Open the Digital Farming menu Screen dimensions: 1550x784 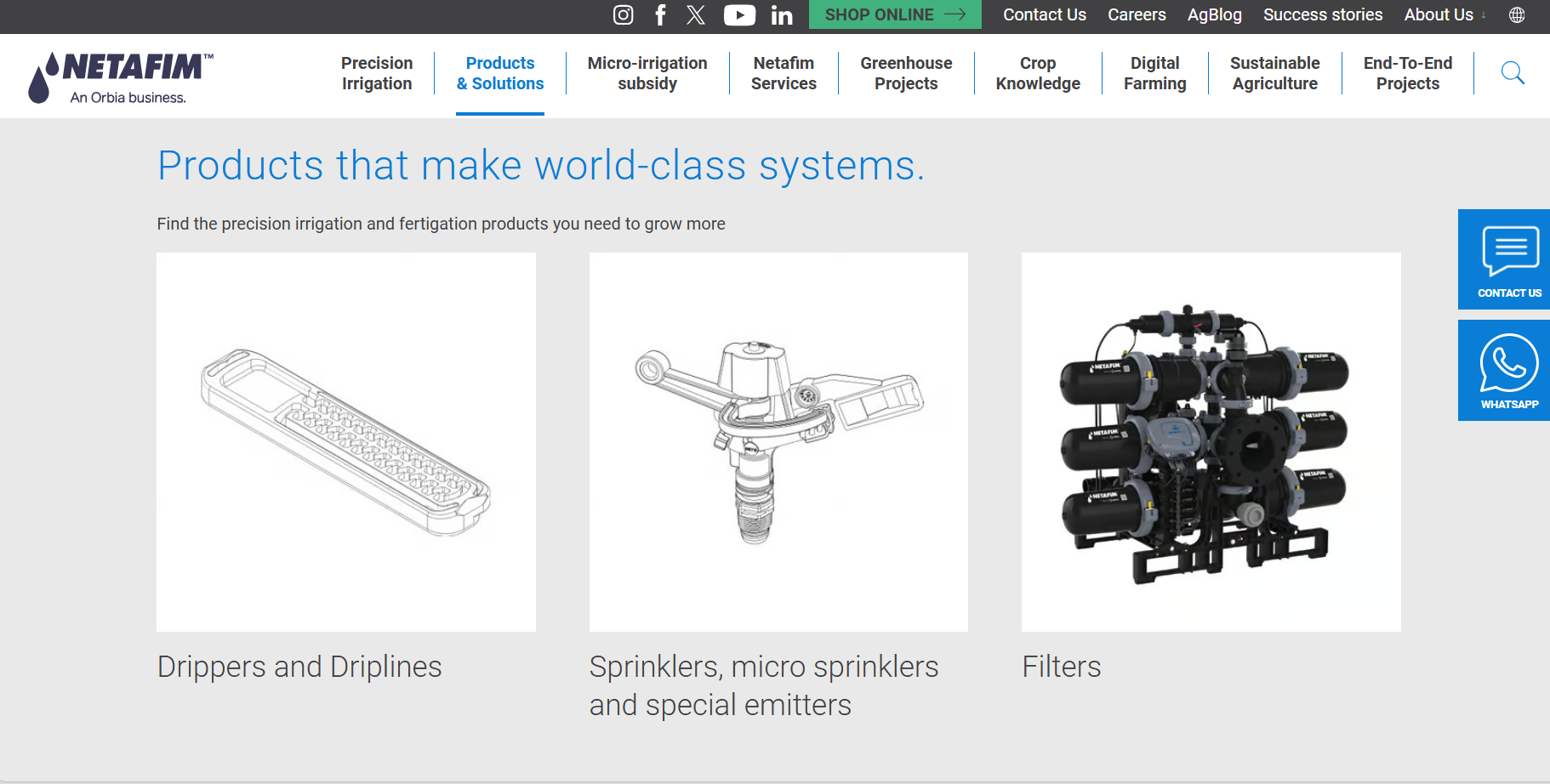pos(1154,73)
